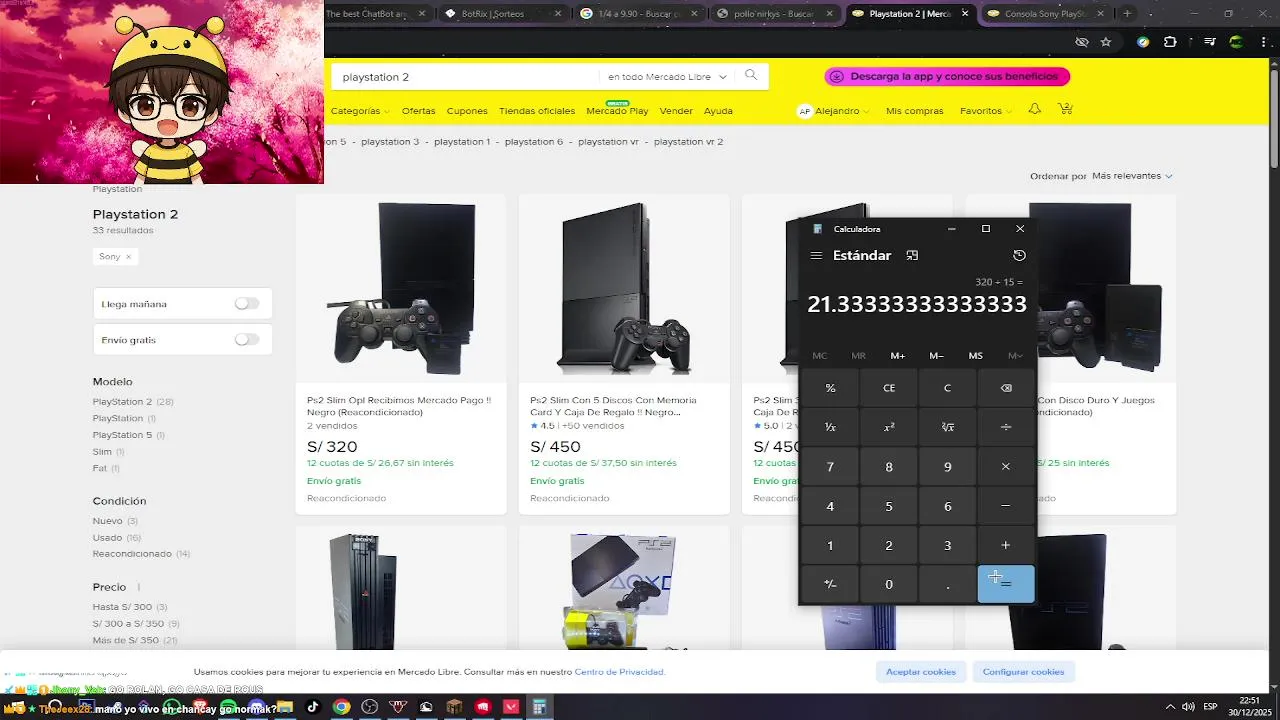The height and width of the screenshot is (720, 1280).
Task: Click the Calculator CE button
Action: 889,388
